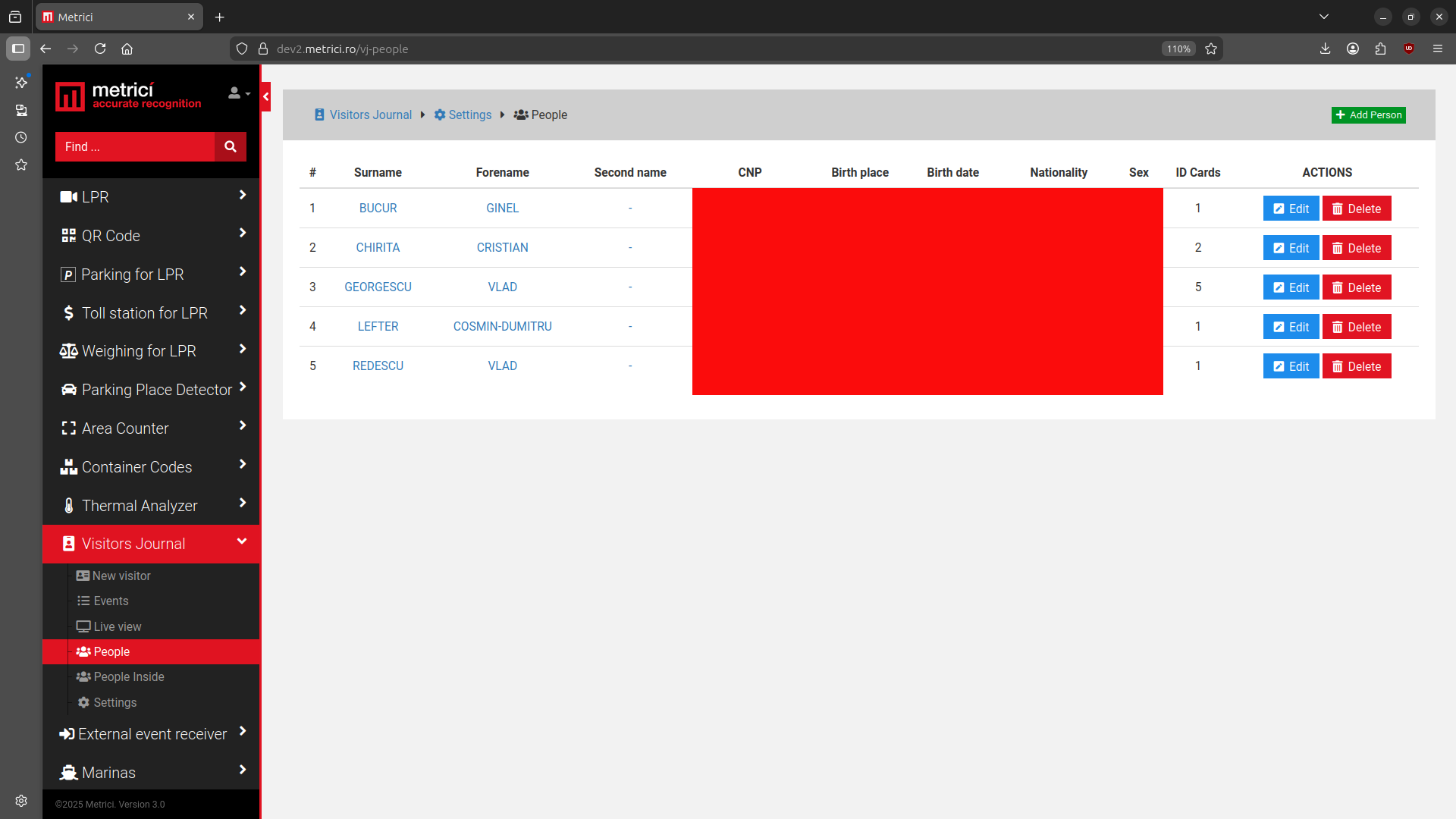Select People submenu item
The height and width of the screenshot is (819, 1456).
coord(151,652)
